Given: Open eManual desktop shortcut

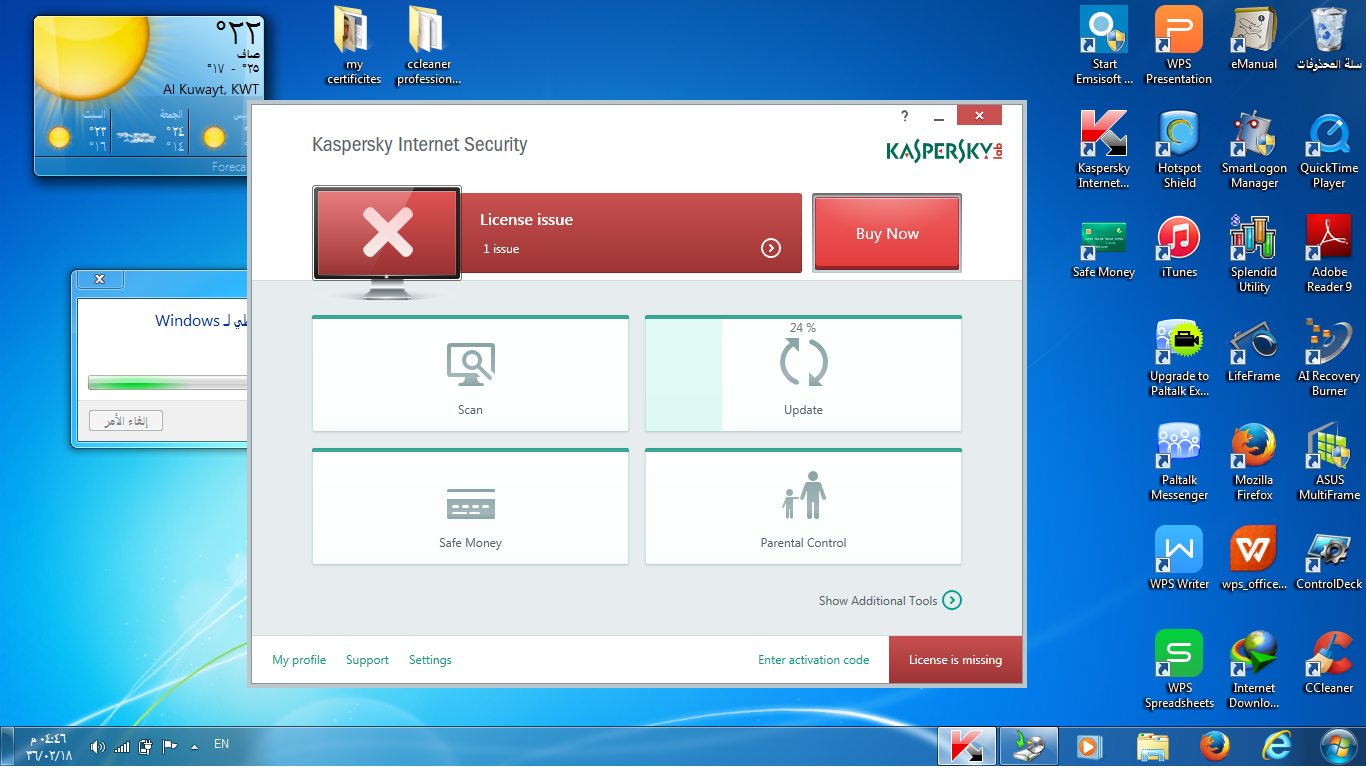Looking at the screenshot, I should [x=1254, y=38].
